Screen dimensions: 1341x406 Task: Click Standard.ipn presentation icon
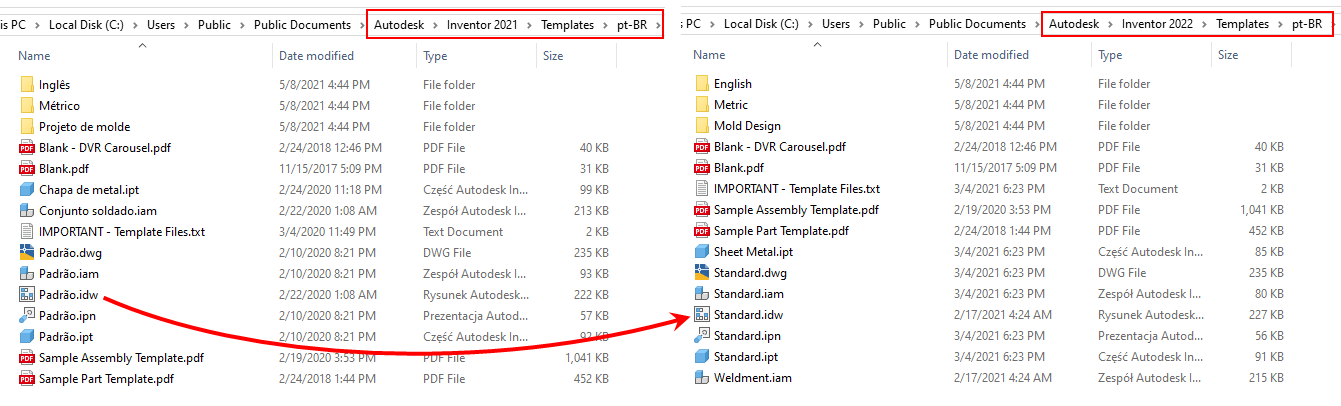[x=702, y=336]
